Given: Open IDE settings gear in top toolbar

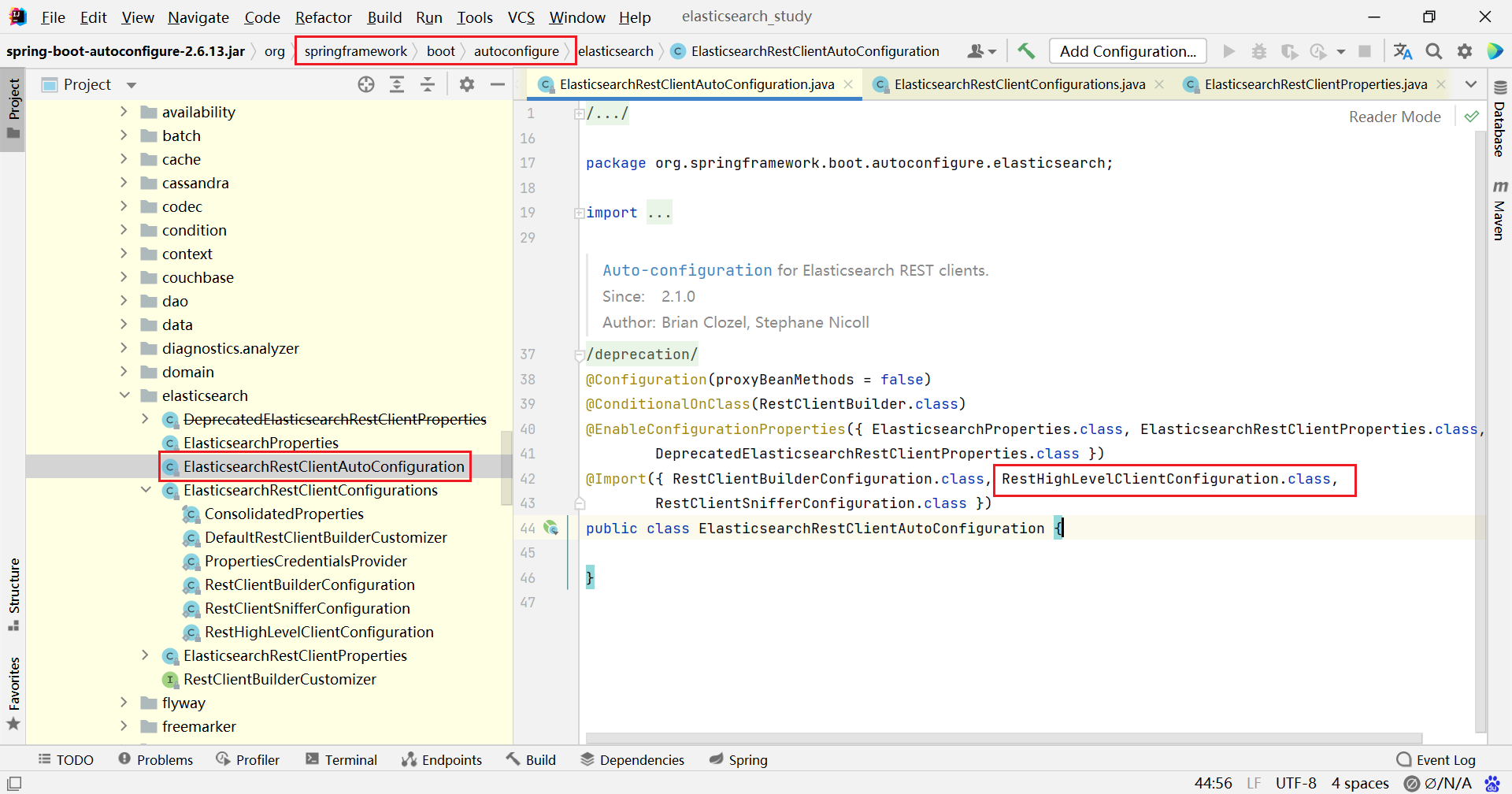Looking at the screenshot, I should tap(1465, 51).
